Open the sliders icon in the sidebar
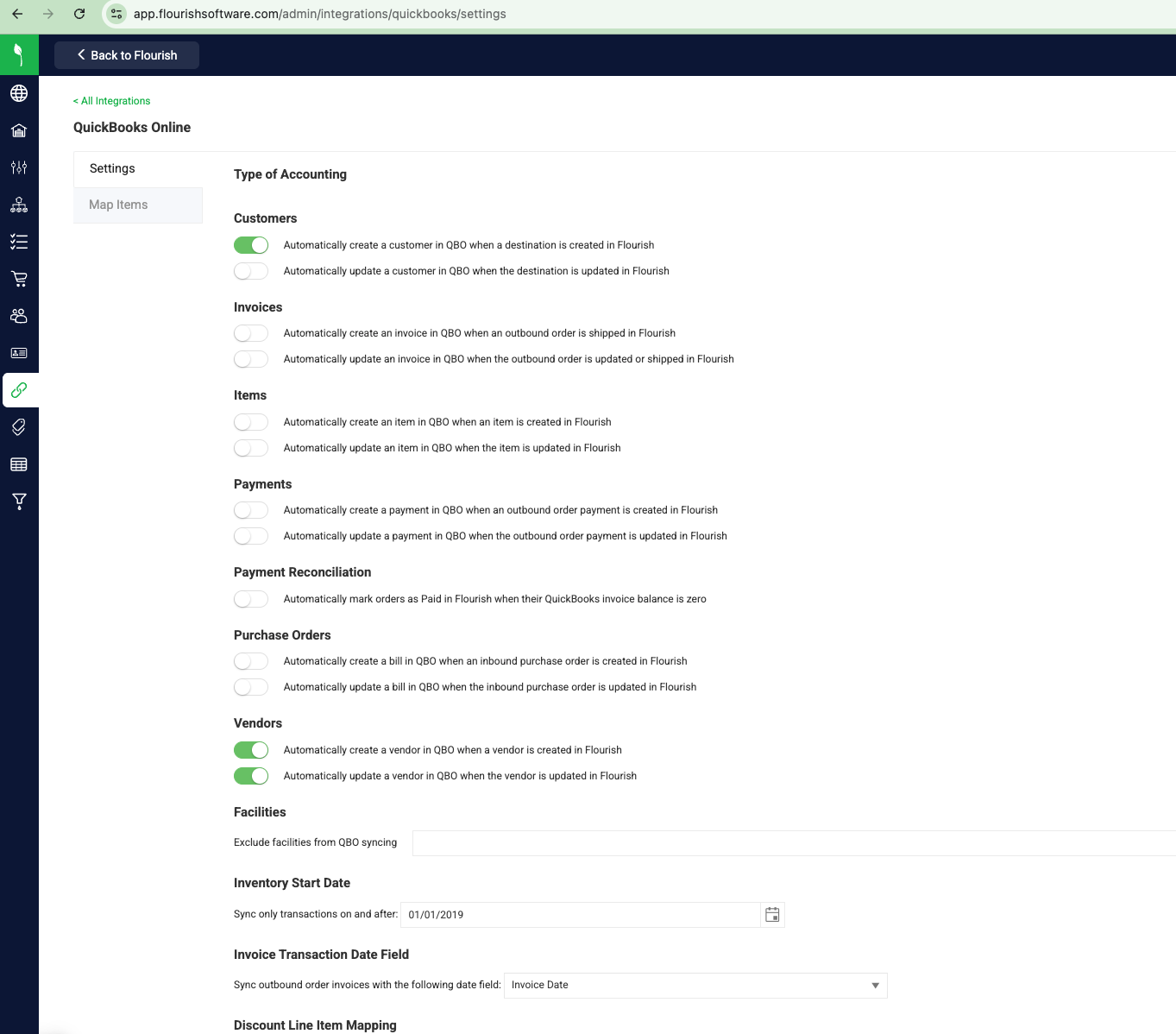 (19, 167)
